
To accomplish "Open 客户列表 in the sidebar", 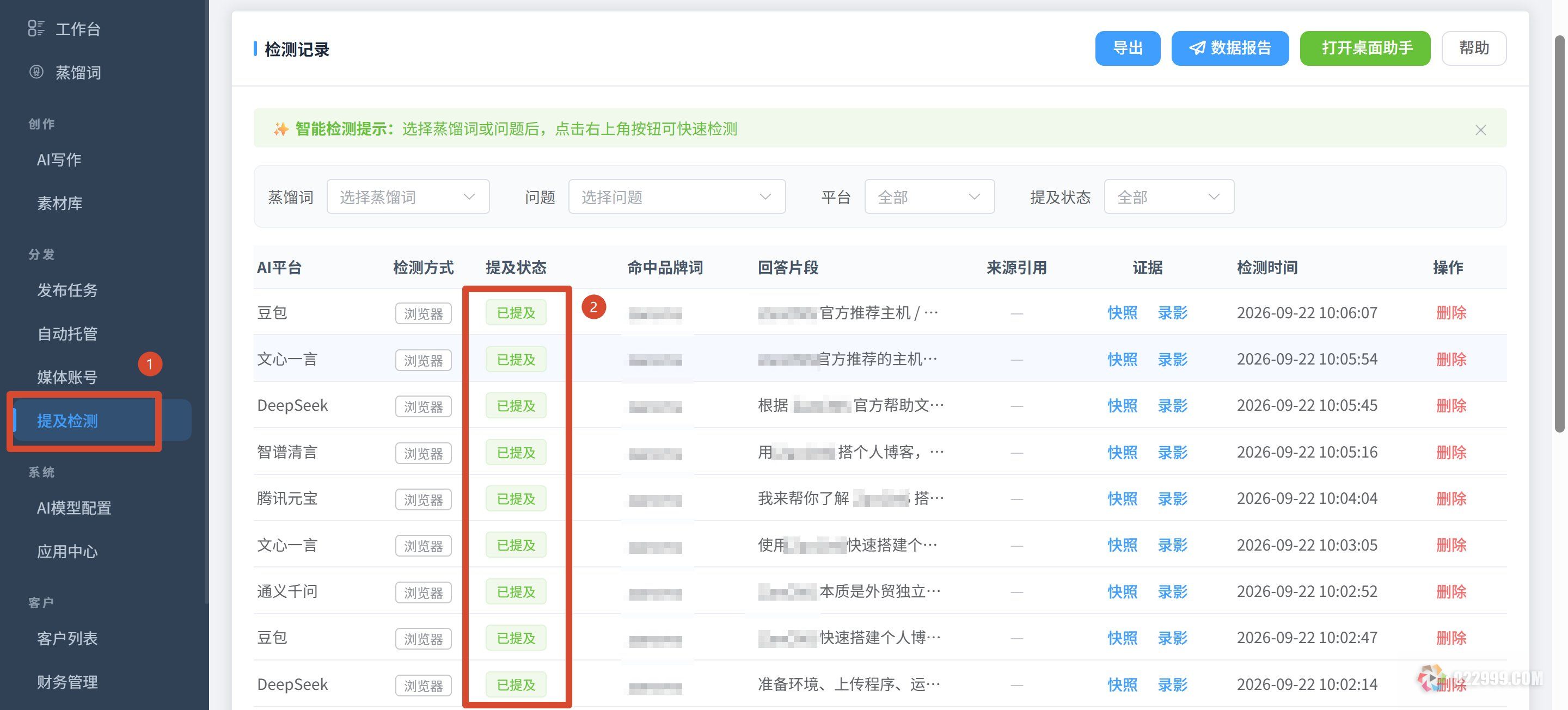I will pyautogui.click(x=67, y=638).
